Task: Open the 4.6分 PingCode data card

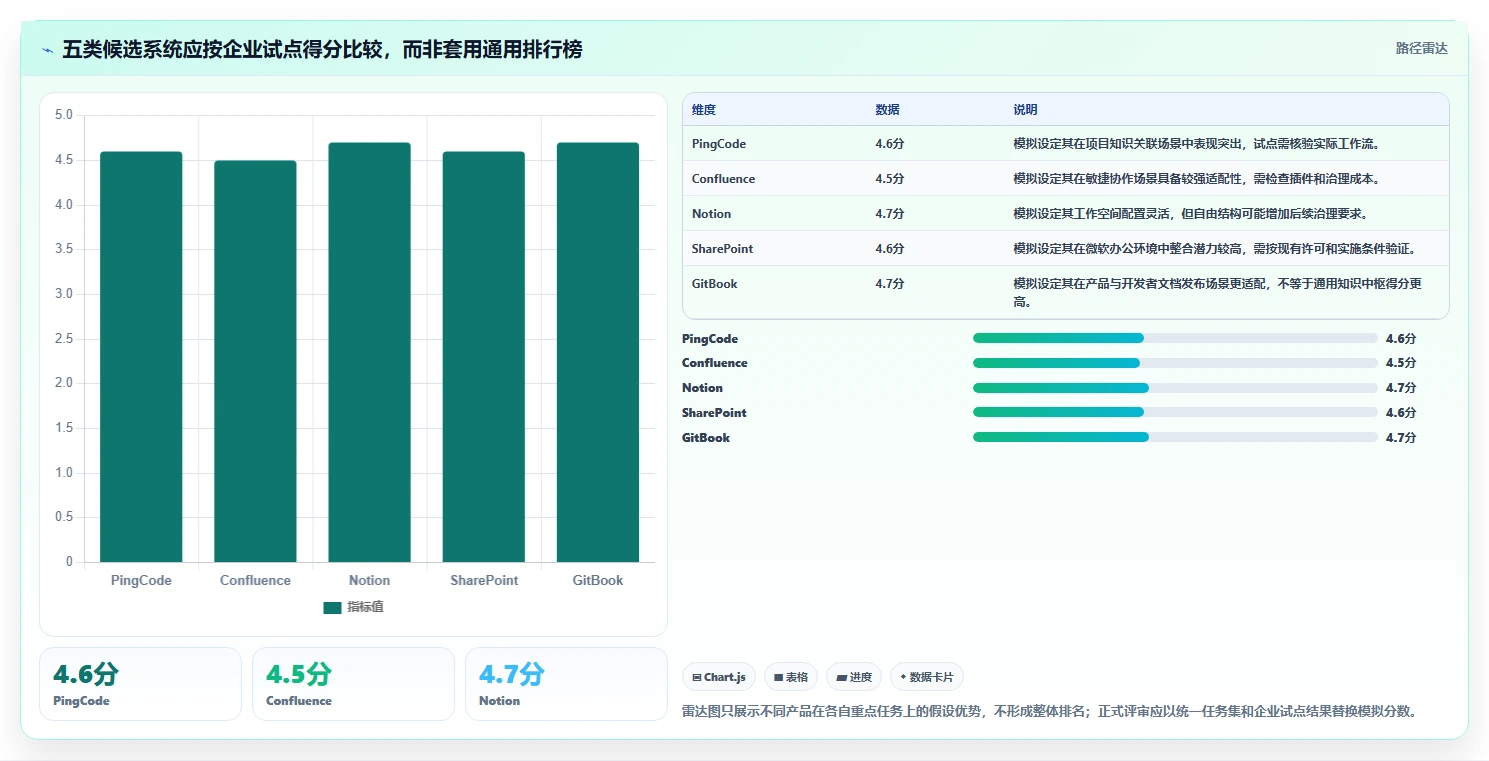Action: [x=140, y=684]
